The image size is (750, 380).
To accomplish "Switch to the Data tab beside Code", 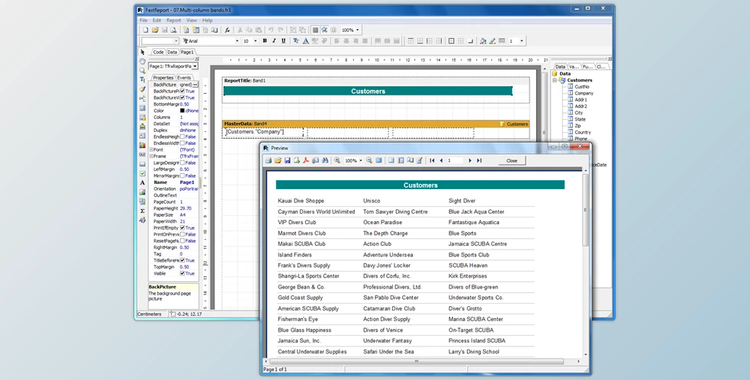I will [172, 52].
